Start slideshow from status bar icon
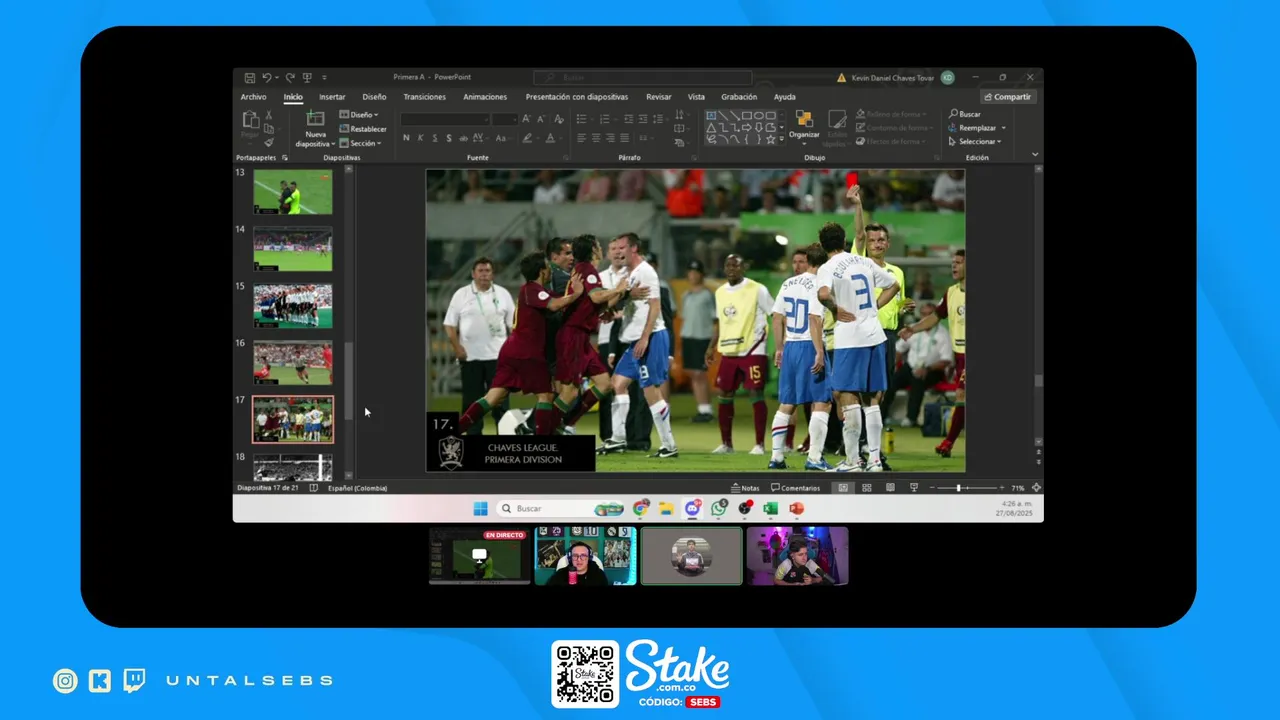 [x=913, y=488]
